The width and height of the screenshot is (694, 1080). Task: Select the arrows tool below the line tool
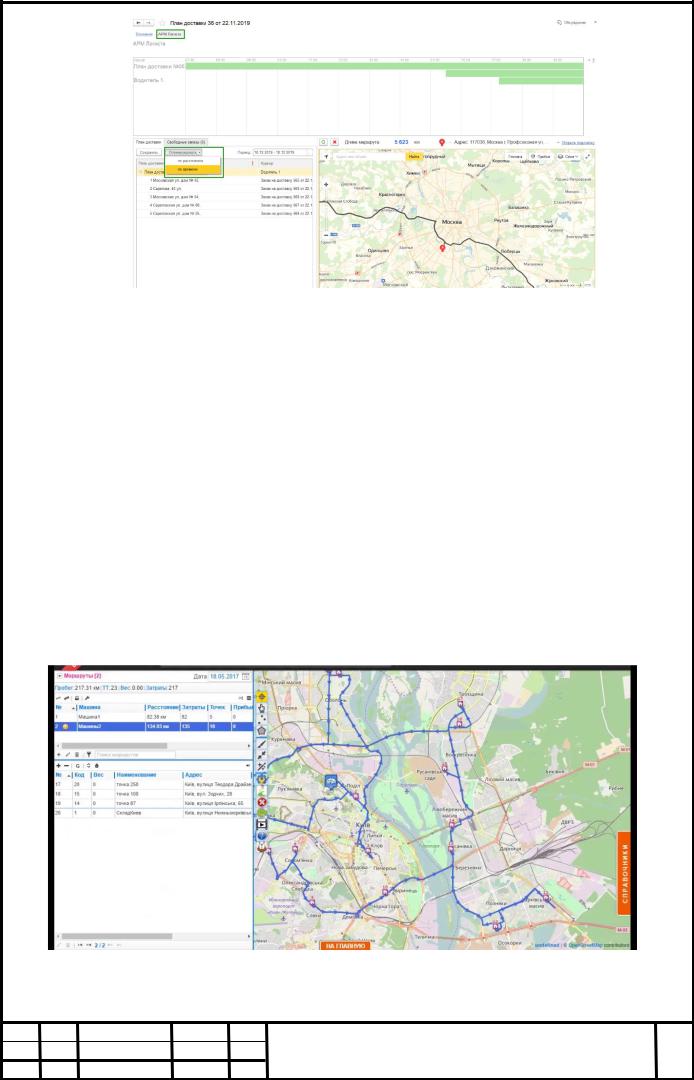[262, 756]
